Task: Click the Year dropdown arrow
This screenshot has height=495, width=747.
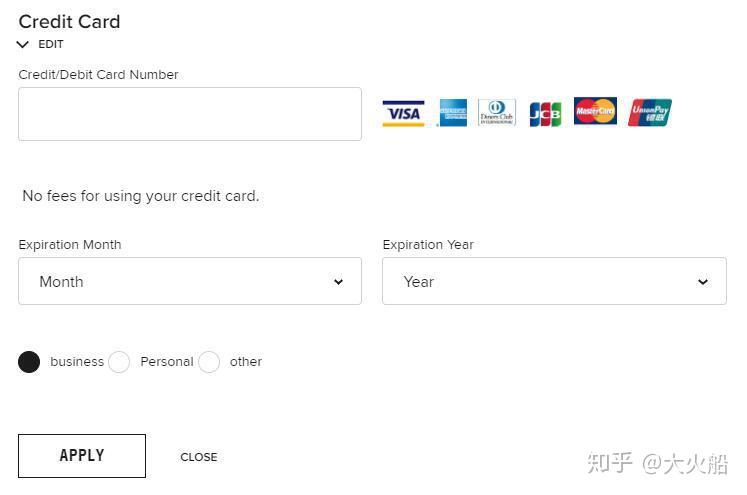Action: pos(703,282)
